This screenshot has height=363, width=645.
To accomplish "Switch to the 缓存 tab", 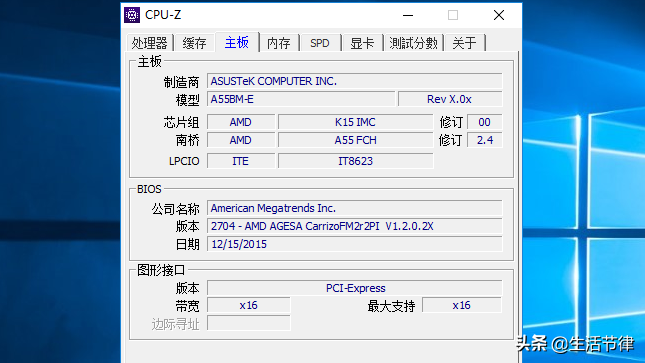I will tap(195, 43).
